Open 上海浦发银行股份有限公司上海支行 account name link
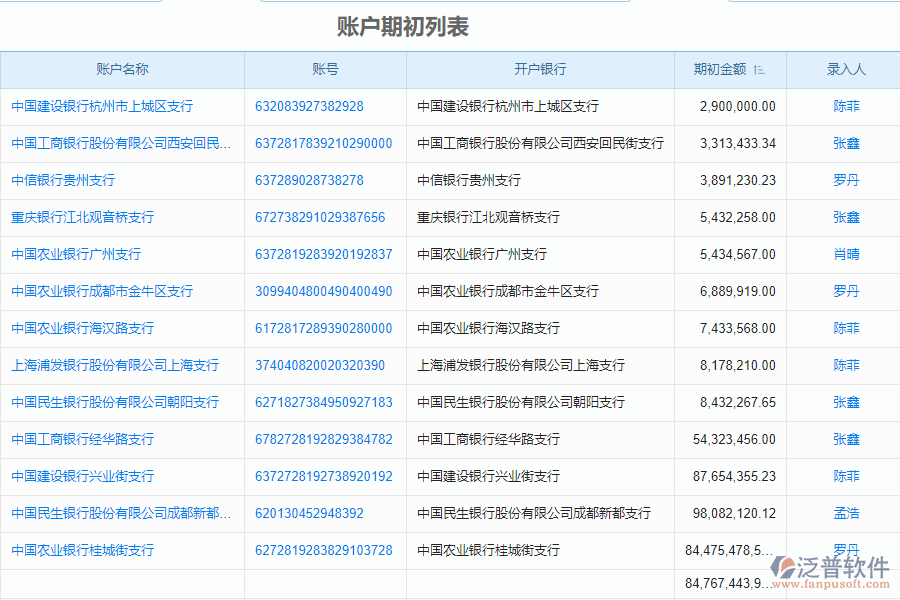 pos(115,365)
